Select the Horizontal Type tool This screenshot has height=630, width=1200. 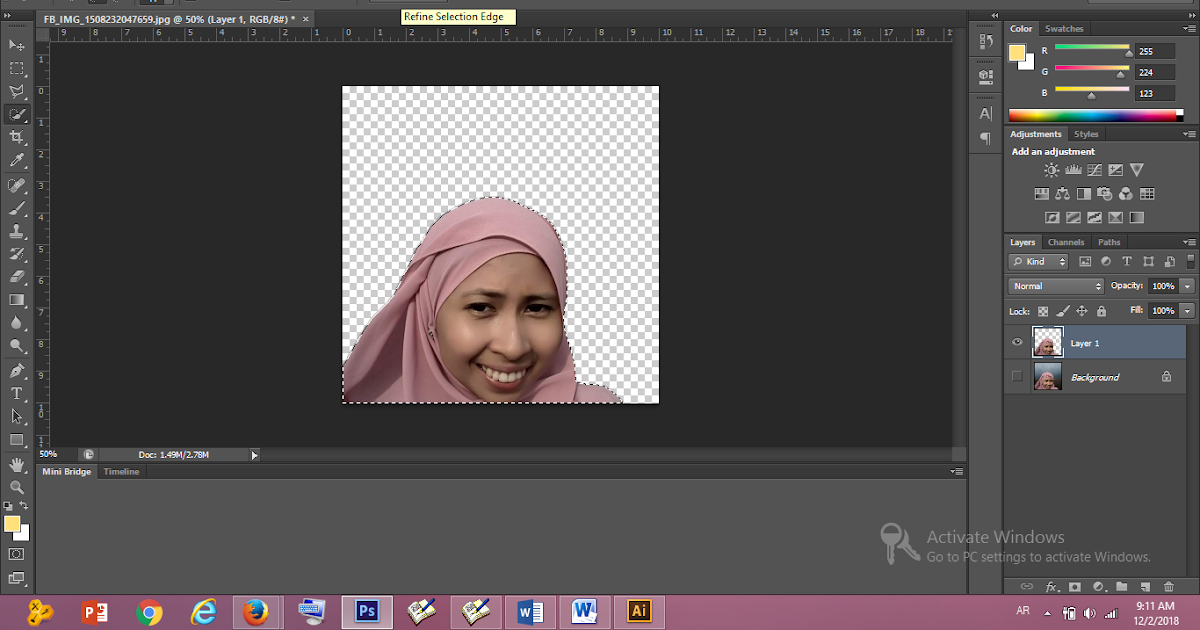click(16, 393)
